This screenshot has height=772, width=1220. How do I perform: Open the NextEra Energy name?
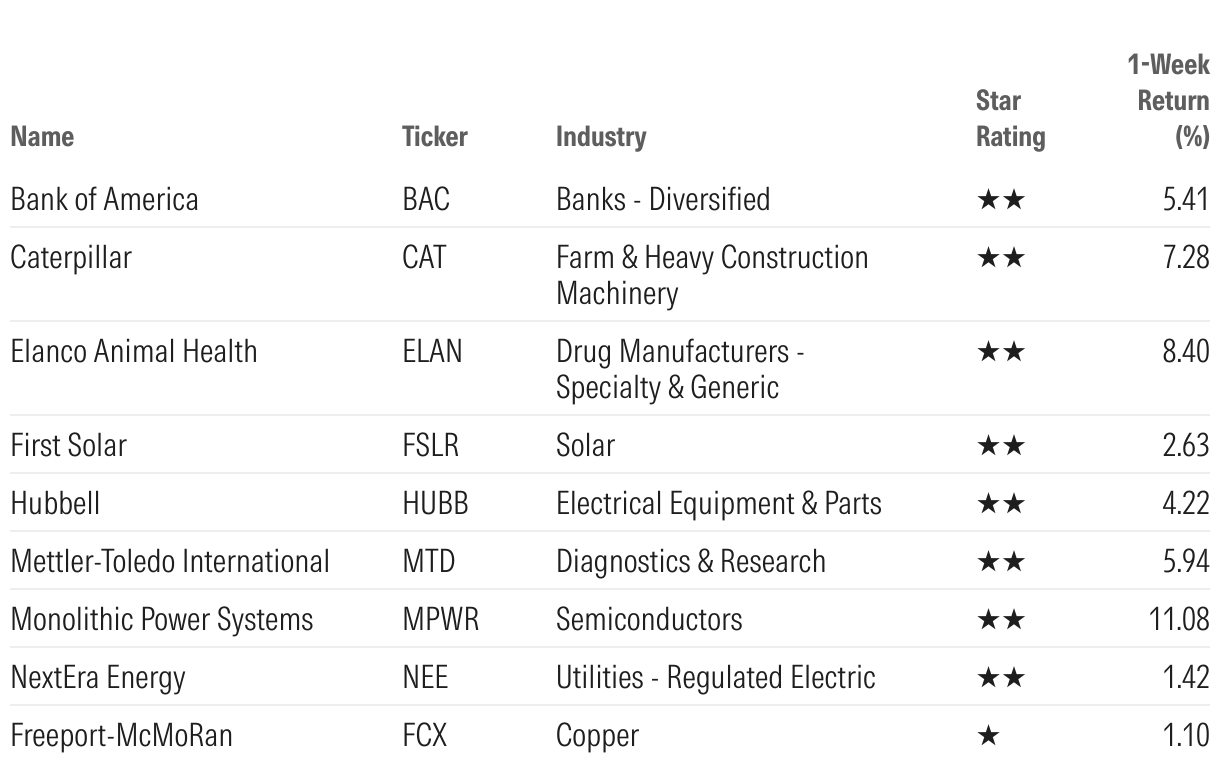point(98,678)
